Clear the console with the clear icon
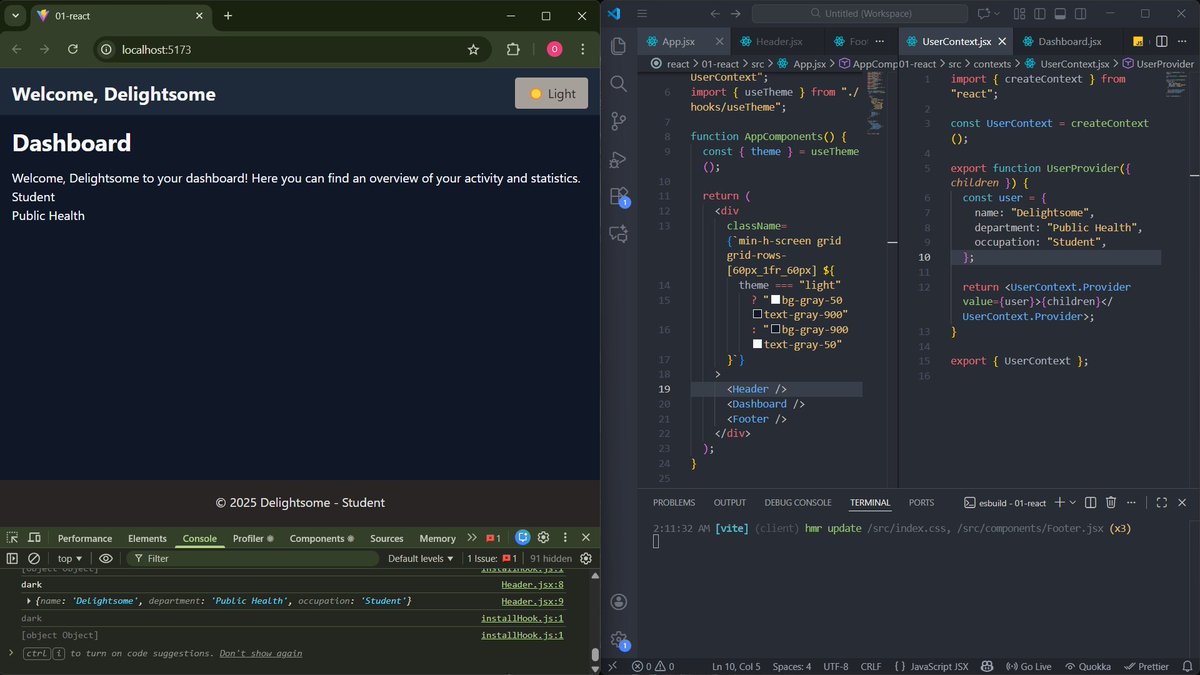This screenshot has height=675, width=1200. (x=34, y=558)
